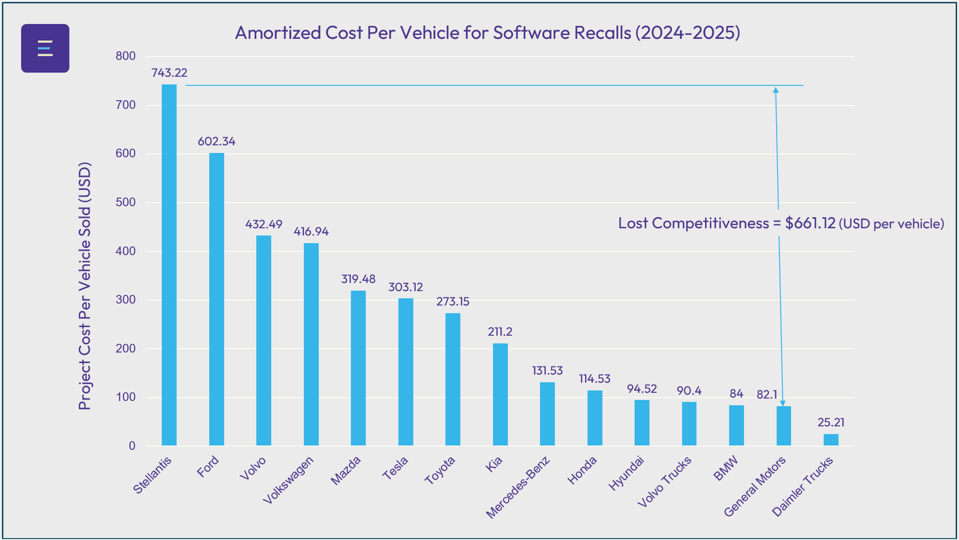
Task: Click the Hyundai bar
Action: pyautogui.click(x=642, y=423)
